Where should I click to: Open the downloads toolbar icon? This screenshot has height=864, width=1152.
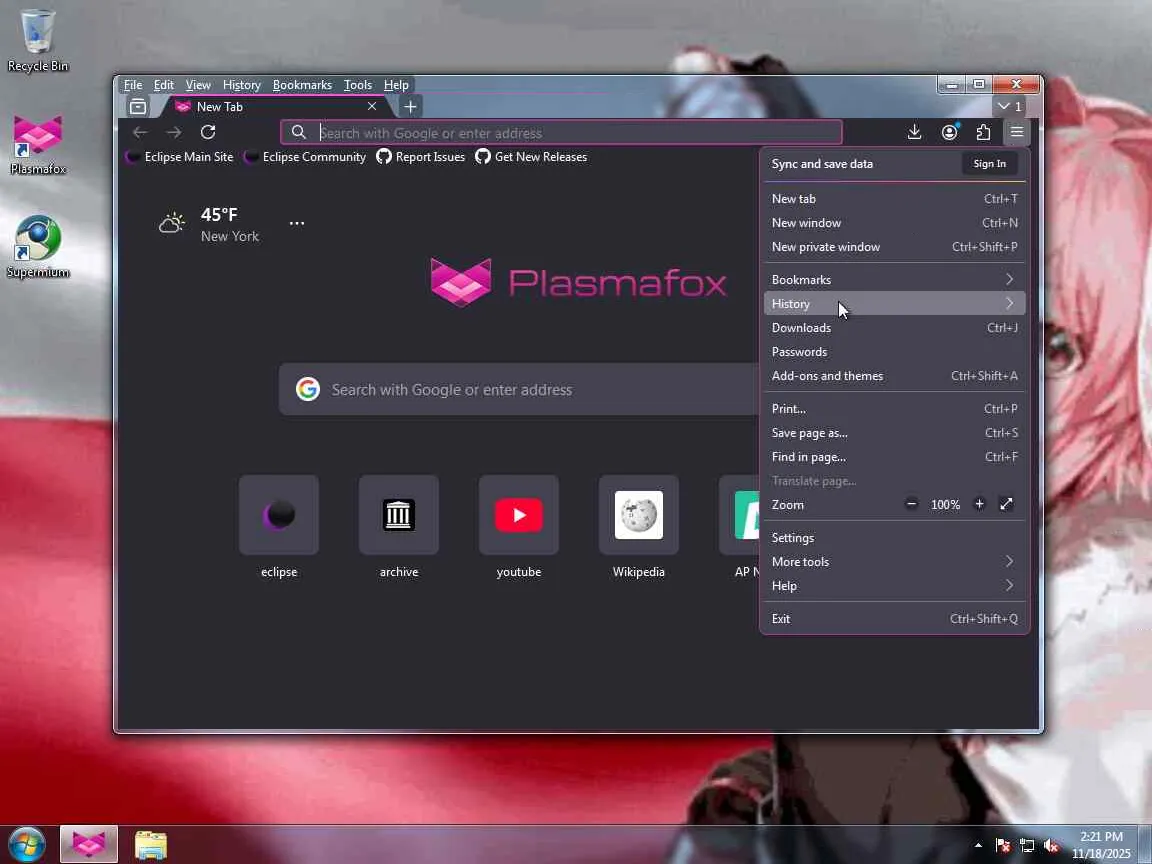(x=914, y=132)
